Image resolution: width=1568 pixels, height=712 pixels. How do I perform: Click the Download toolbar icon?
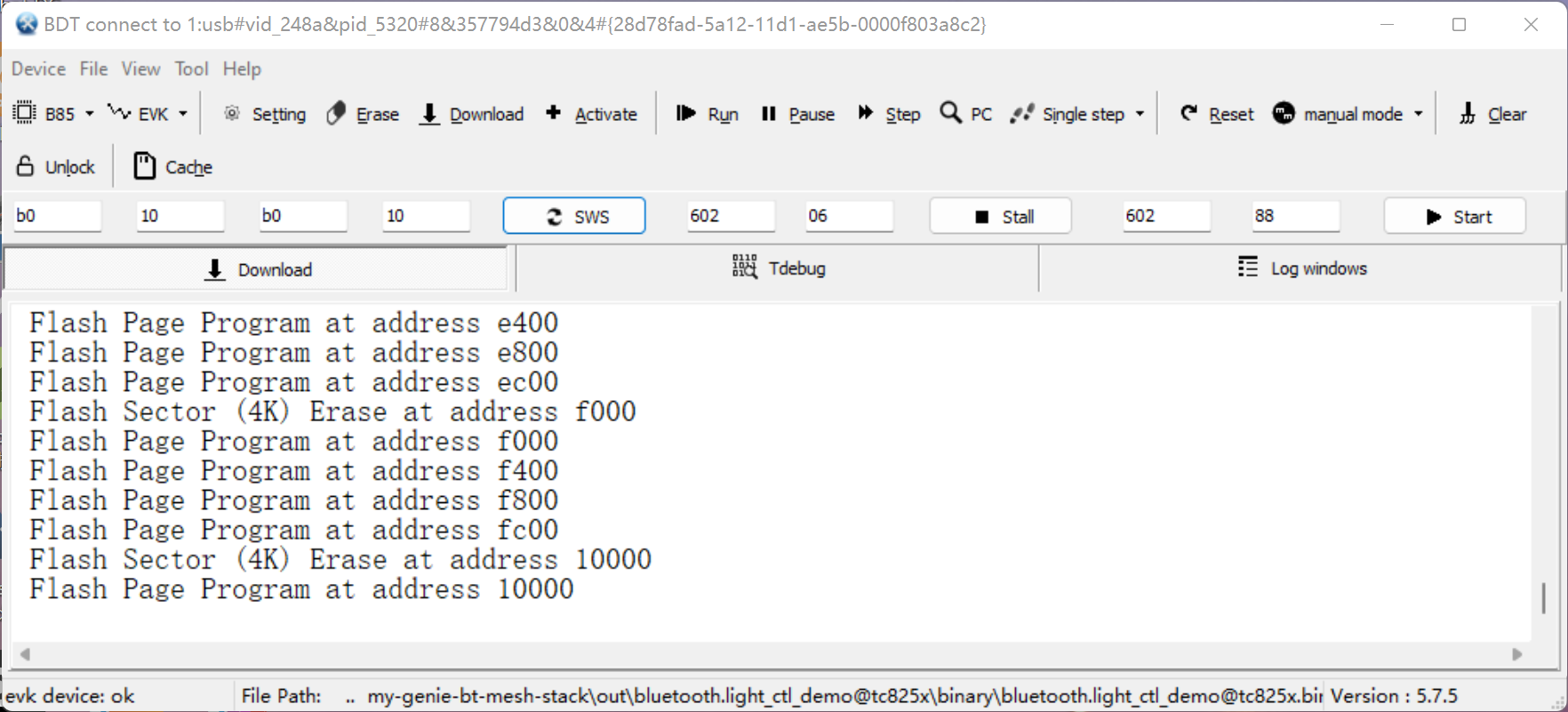click(429, 114)
